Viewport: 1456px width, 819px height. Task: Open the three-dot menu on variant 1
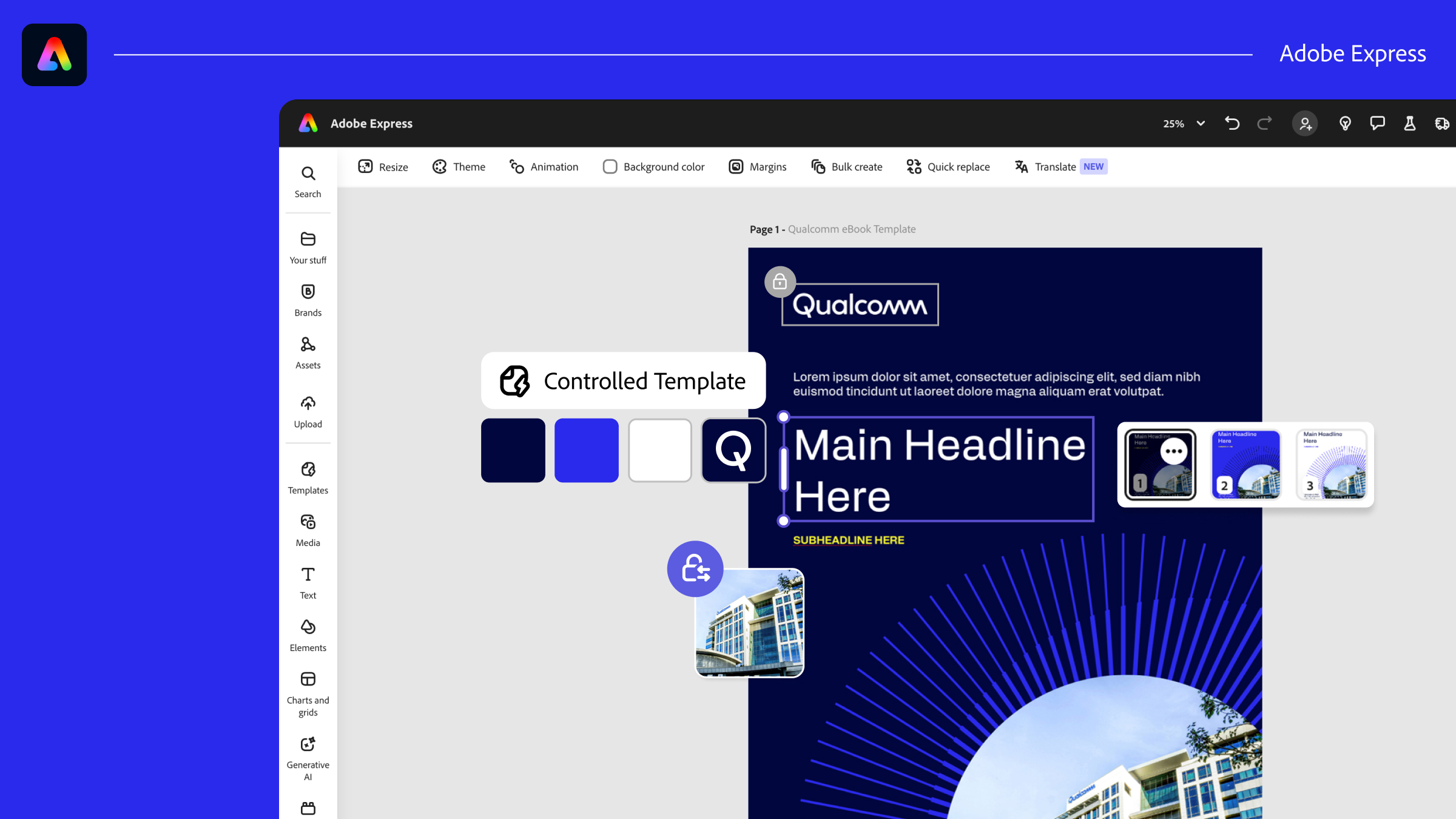point(1174,451)
